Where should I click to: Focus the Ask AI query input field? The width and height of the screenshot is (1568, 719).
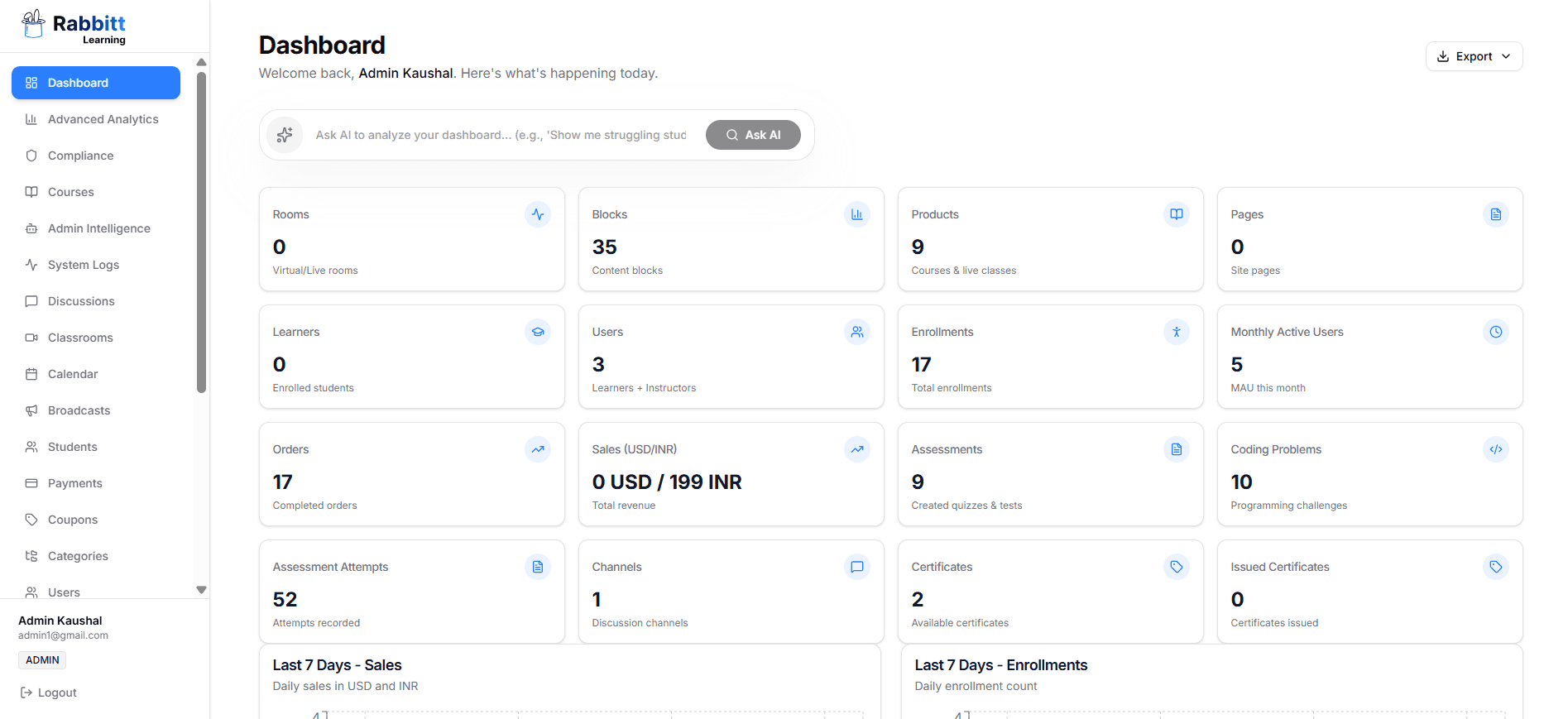(501, 135)
